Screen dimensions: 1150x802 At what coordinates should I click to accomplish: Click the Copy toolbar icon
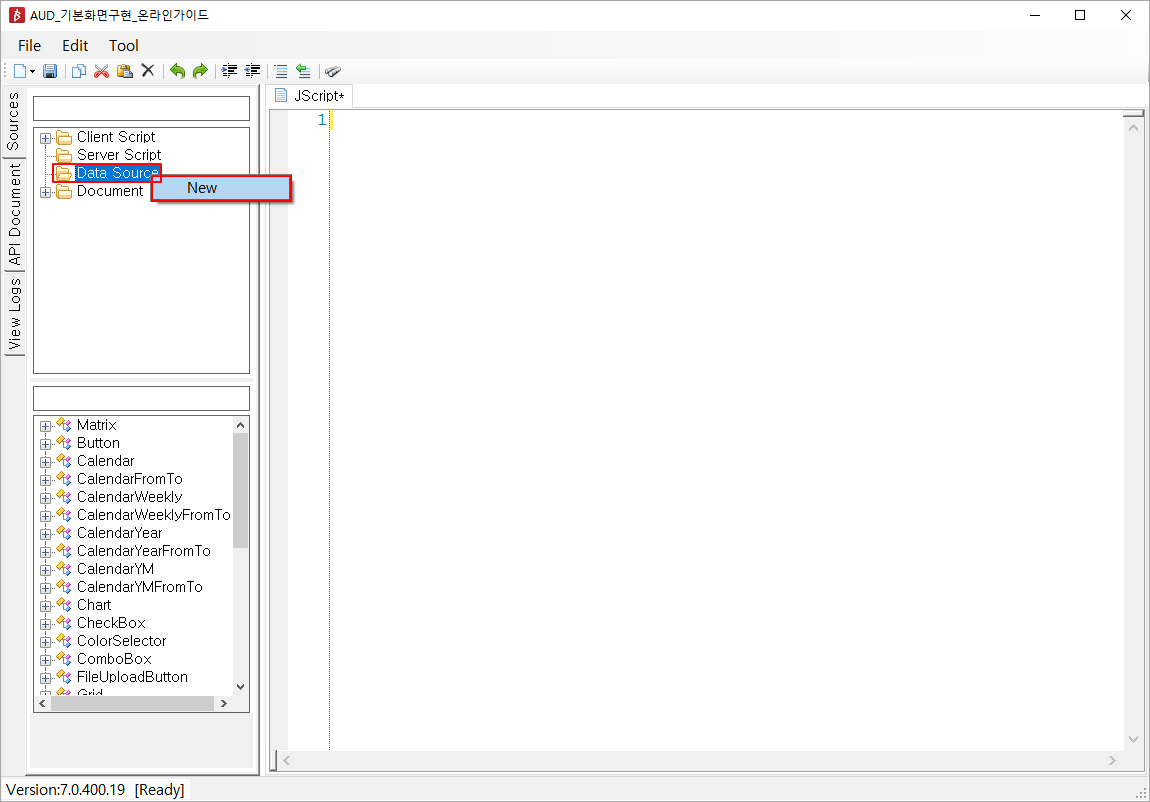pos(79,71)
